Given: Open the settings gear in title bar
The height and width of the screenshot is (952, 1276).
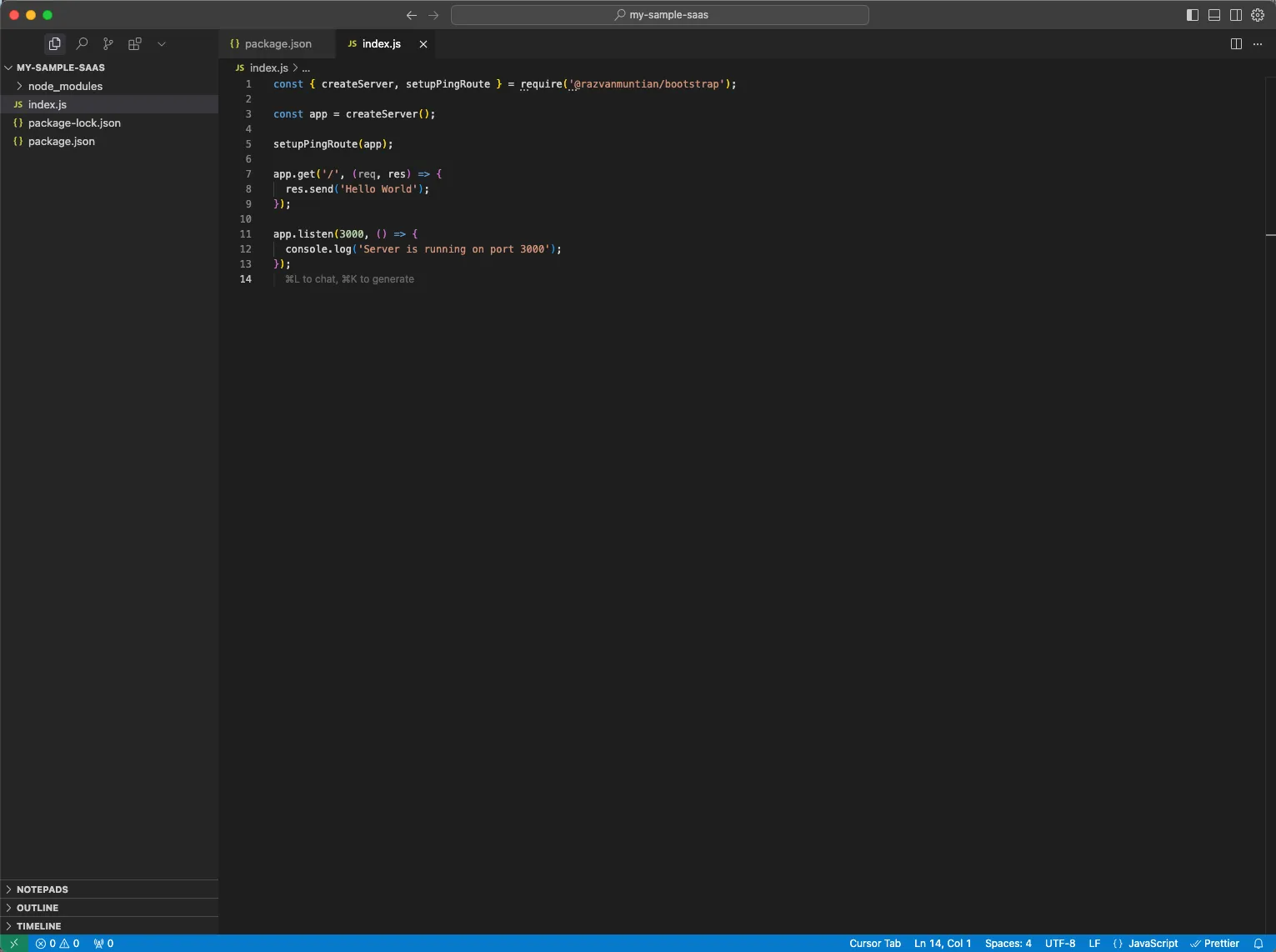Looking at the screenshot, I should coord(1258,15).
